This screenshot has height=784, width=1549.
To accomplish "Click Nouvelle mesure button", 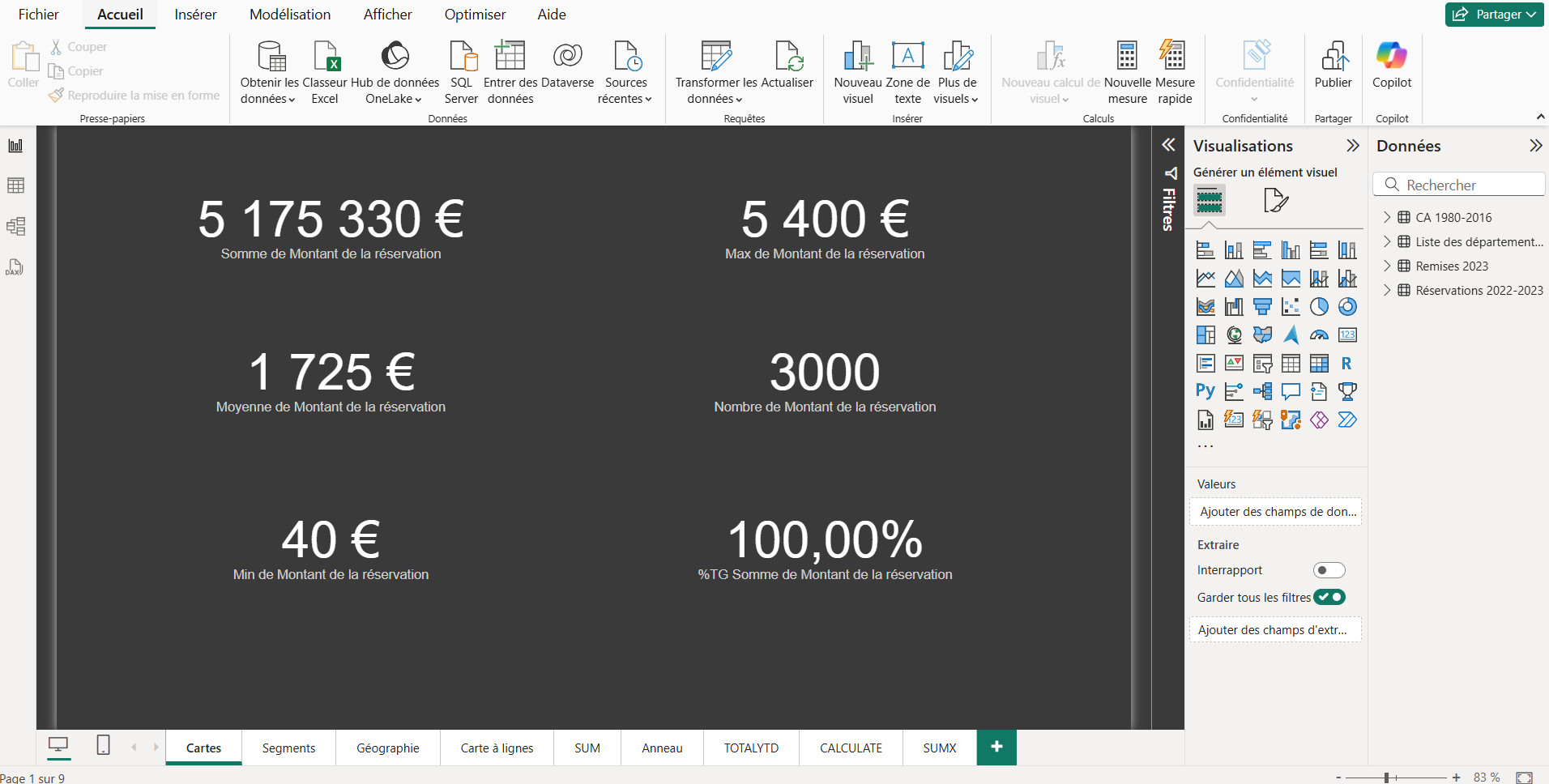I will click(1128, 73).
